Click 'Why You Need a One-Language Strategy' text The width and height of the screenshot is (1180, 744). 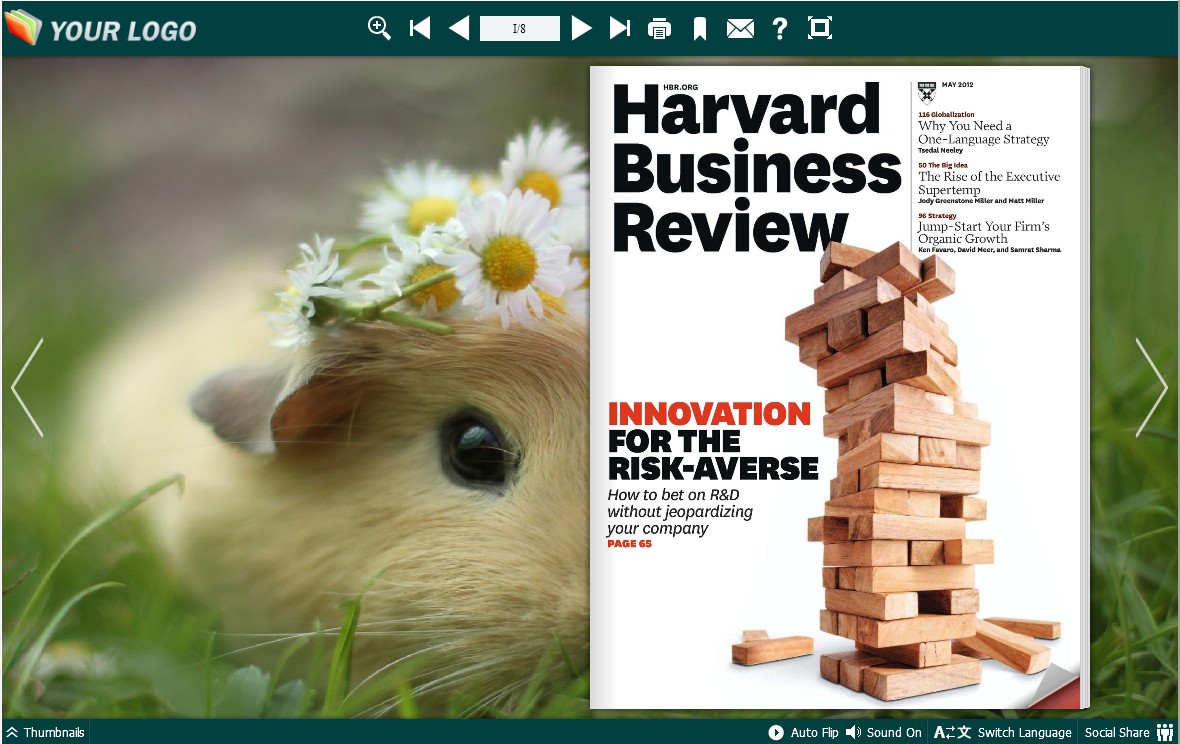pos(983,132)
